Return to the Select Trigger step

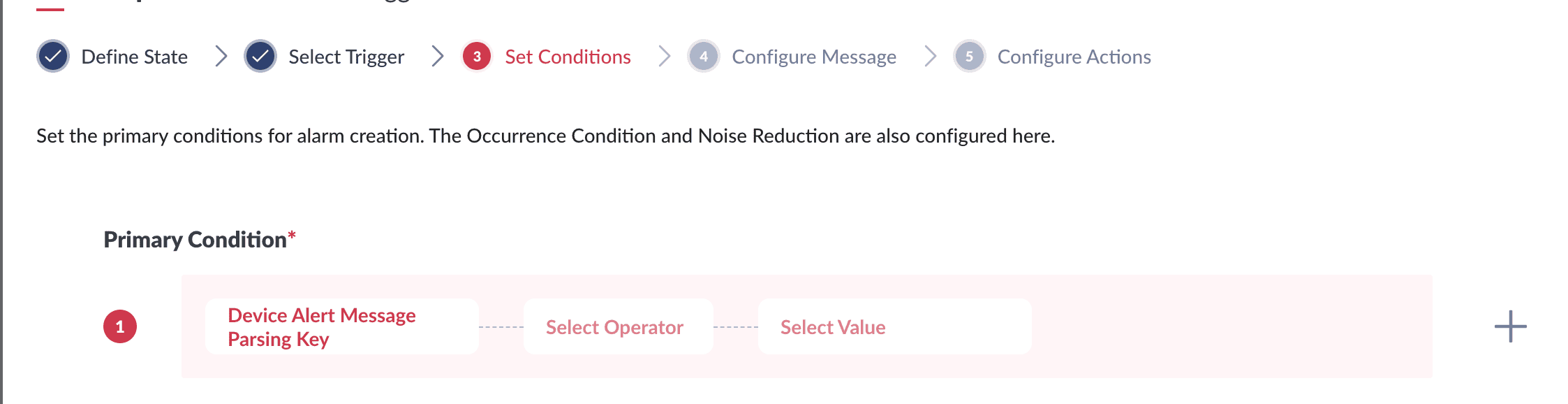click(x=346, y=57)
